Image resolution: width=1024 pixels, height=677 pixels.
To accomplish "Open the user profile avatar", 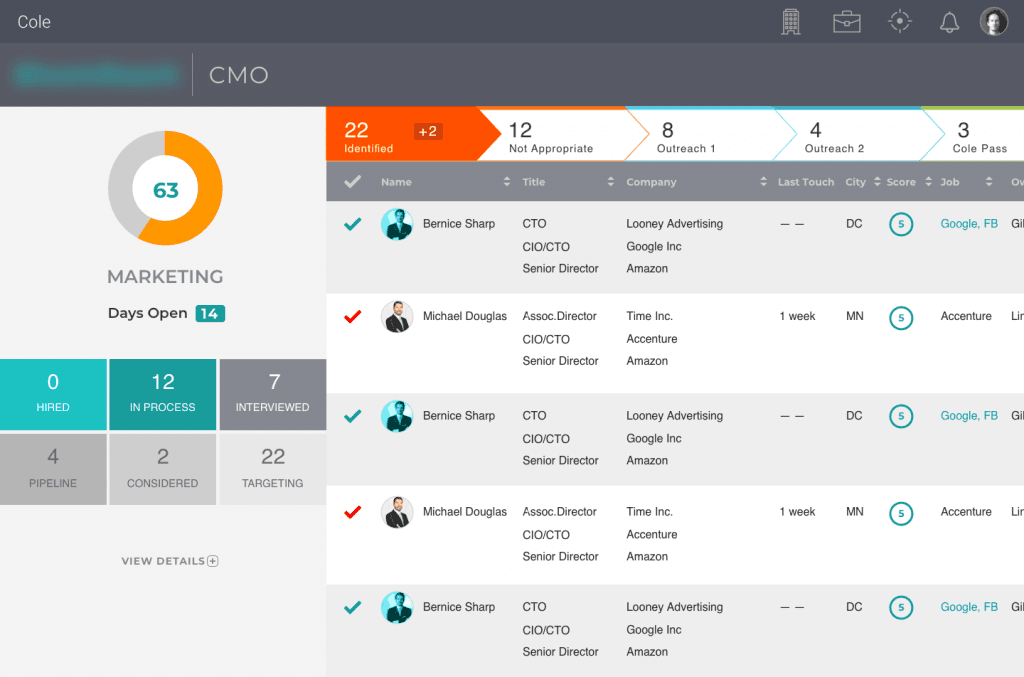I will [x=993, y=22].
